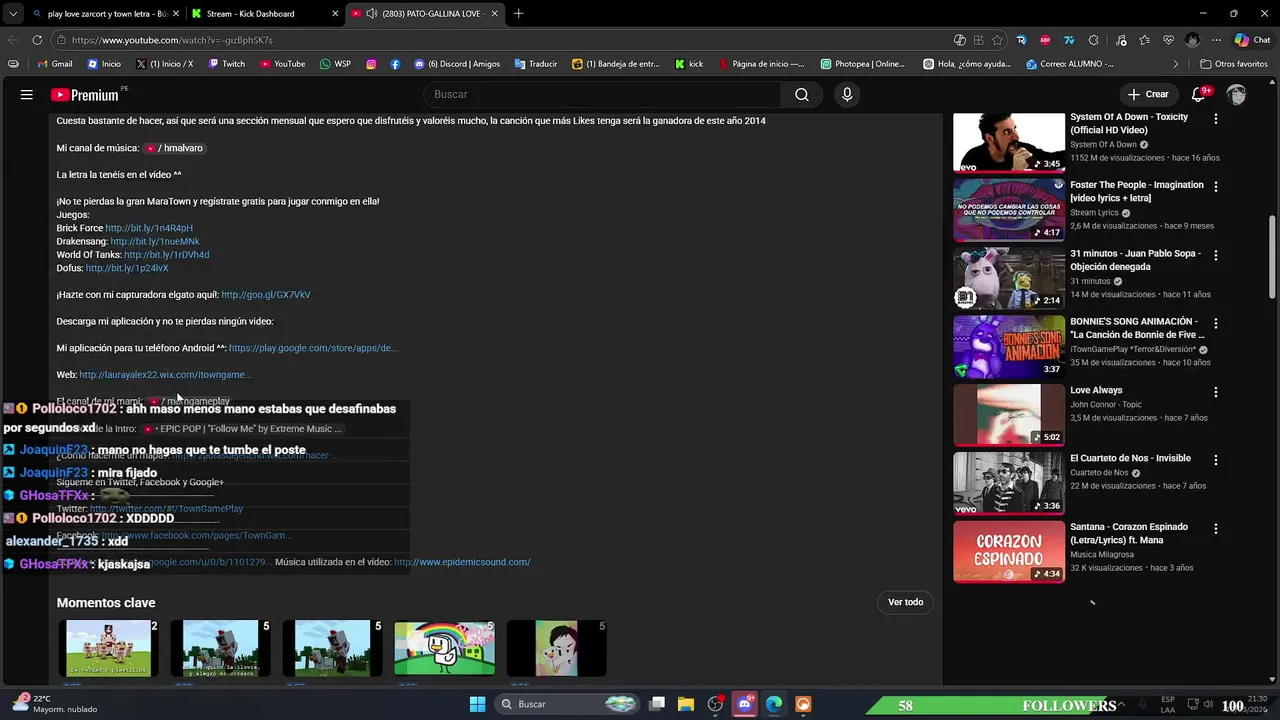
Task: Open Twitch bookmark
Action: pyautogui.click(x=227, y=64)
